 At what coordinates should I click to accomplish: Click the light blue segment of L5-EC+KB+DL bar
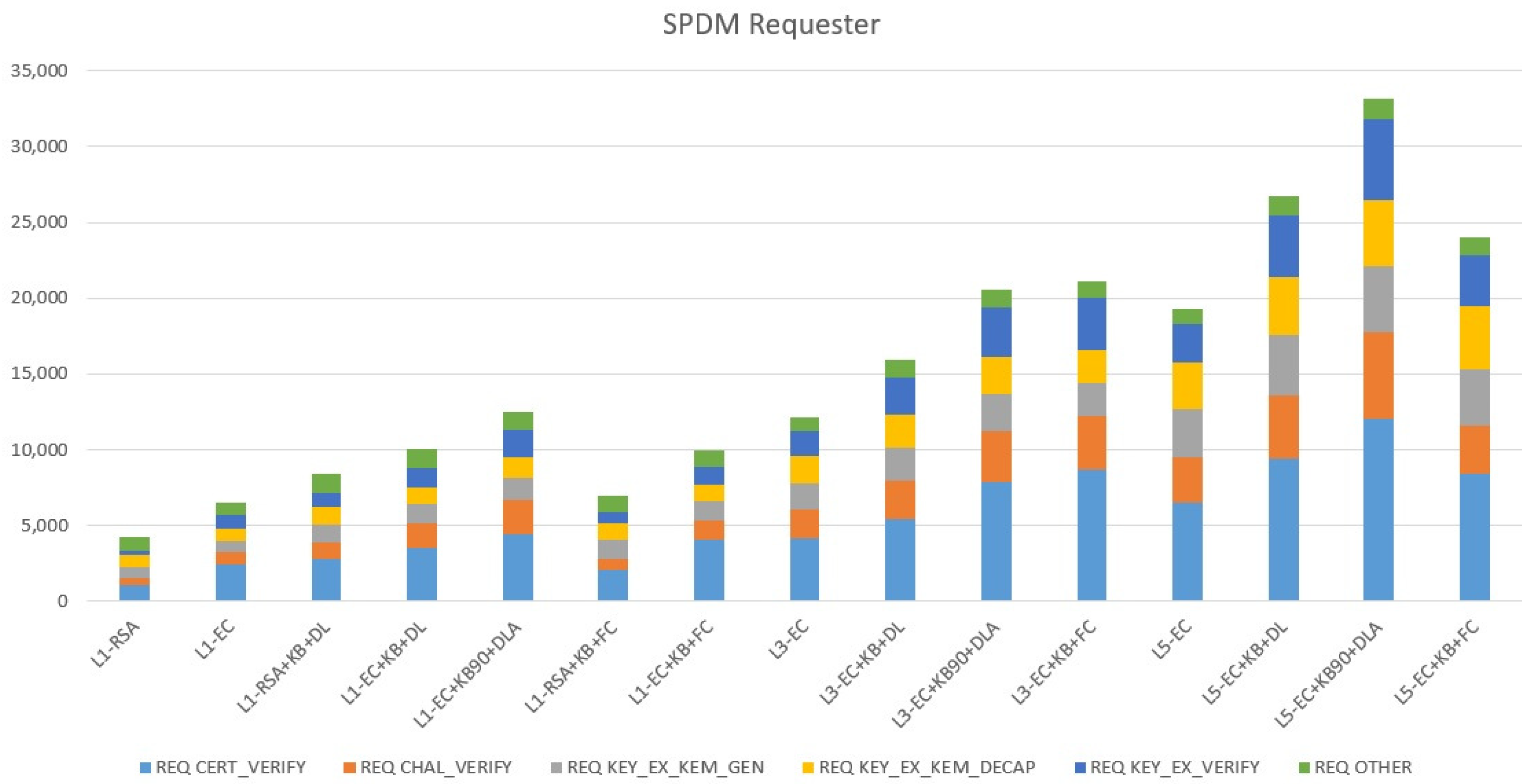pyautogui.click(x=1284, y=529)
